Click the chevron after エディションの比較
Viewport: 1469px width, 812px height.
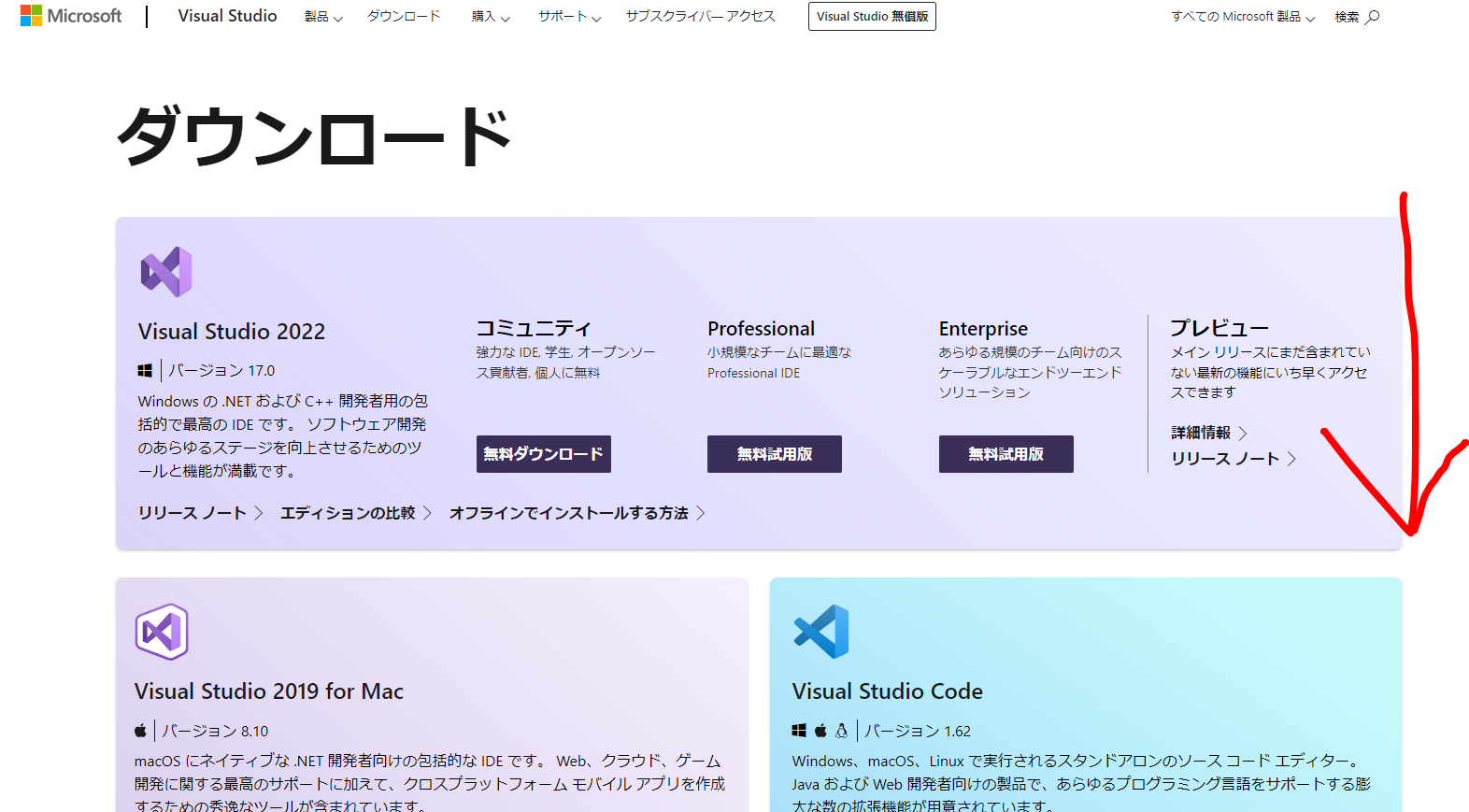tap(427, 513)
